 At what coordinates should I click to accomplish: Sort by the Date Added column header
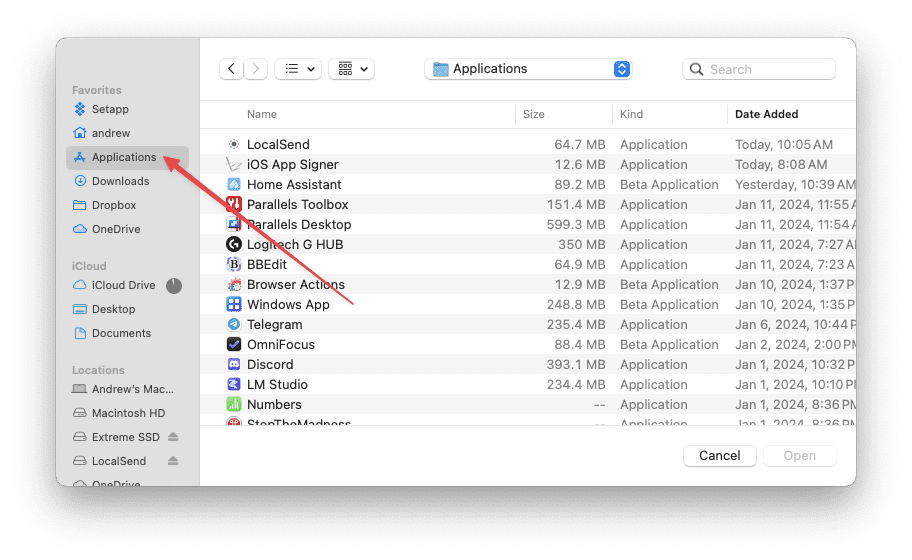[766, 115]
